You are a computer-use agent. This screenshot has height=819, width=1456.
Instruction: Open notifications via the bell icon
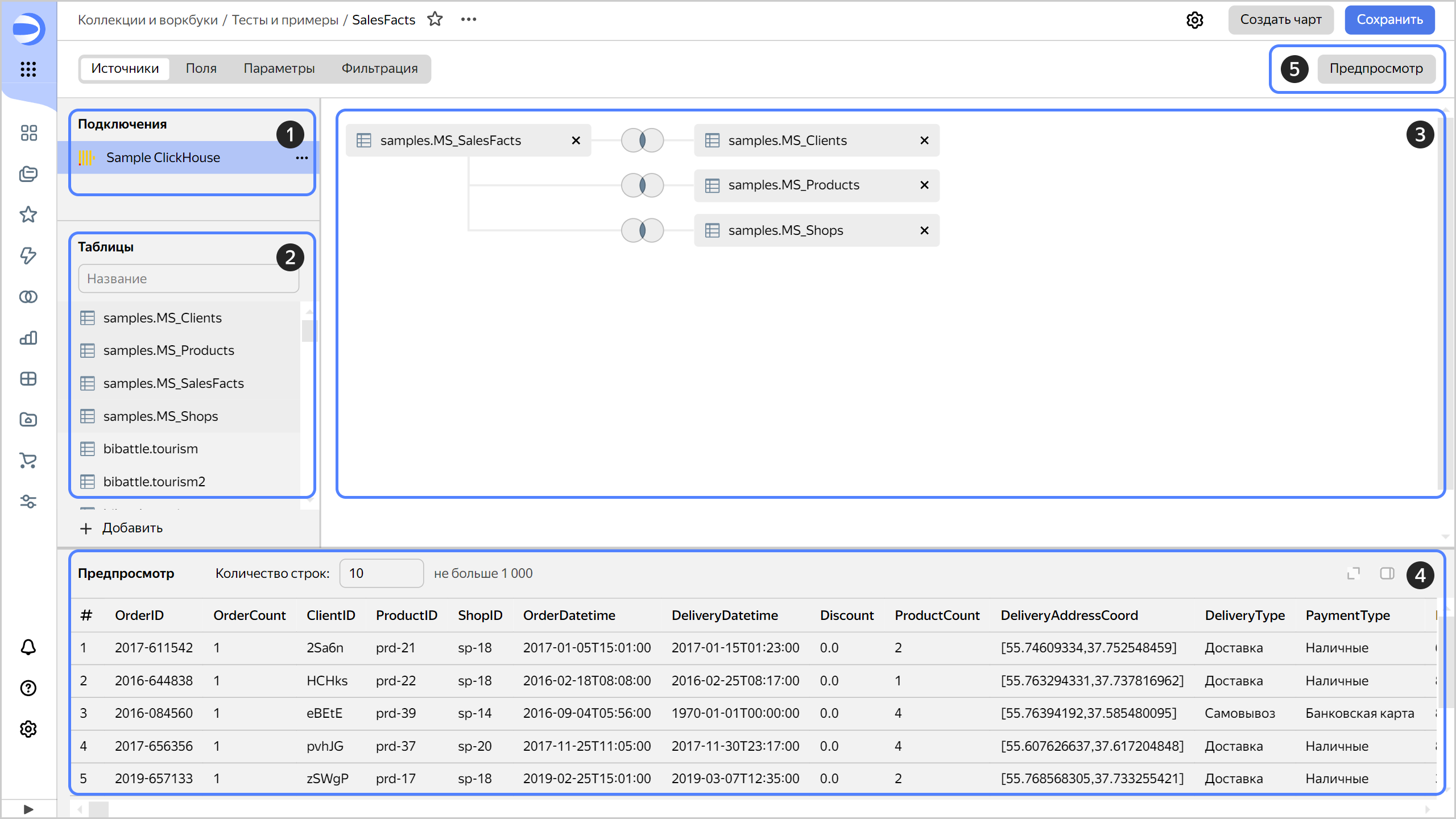point(28,647)
